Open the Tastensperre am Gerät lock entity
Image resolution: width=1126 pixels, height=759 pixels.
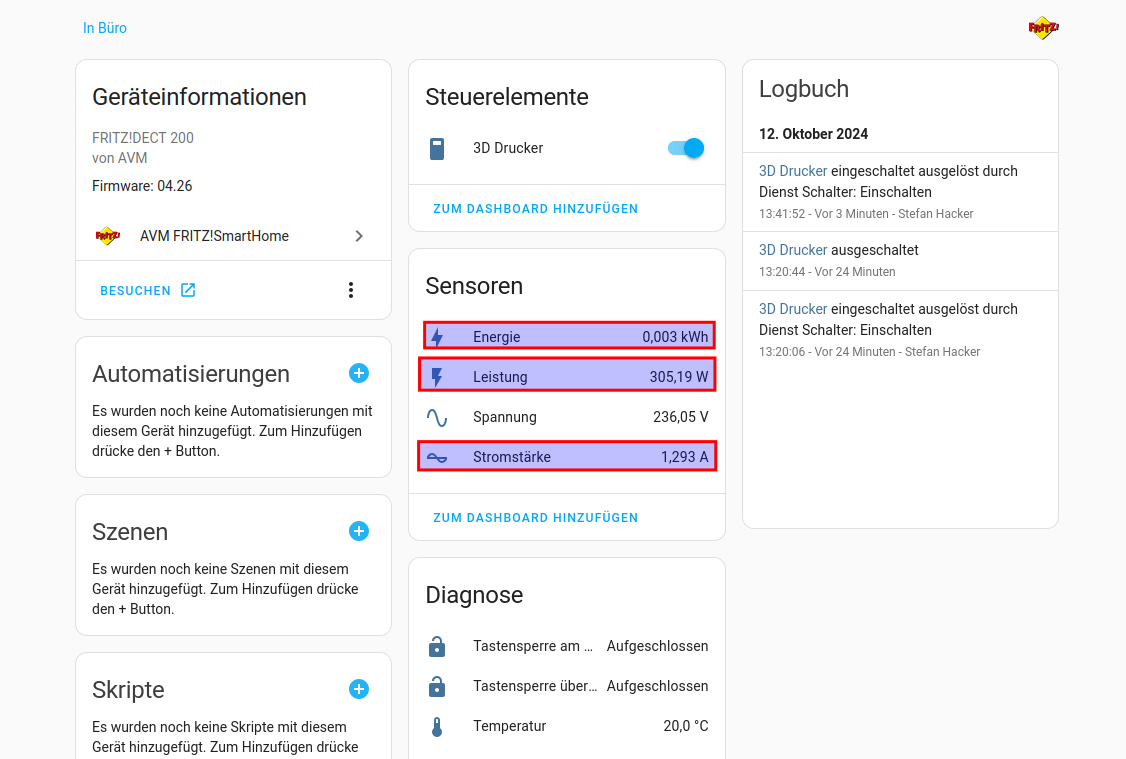coord(567,646)
